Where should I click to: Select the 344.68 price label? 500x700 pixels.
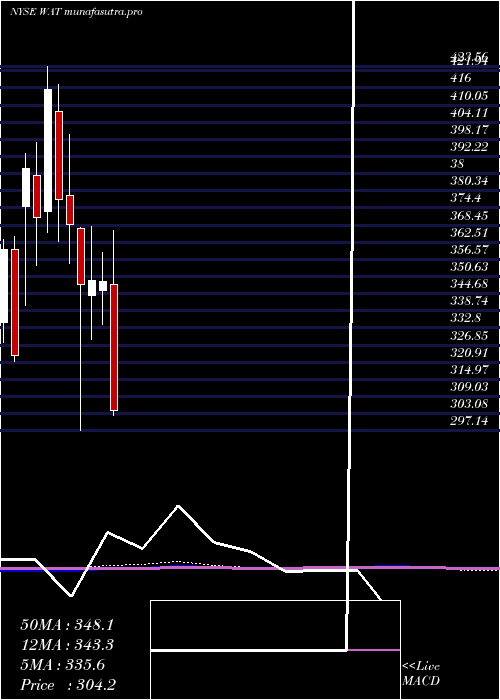click(x=469, y=283)
